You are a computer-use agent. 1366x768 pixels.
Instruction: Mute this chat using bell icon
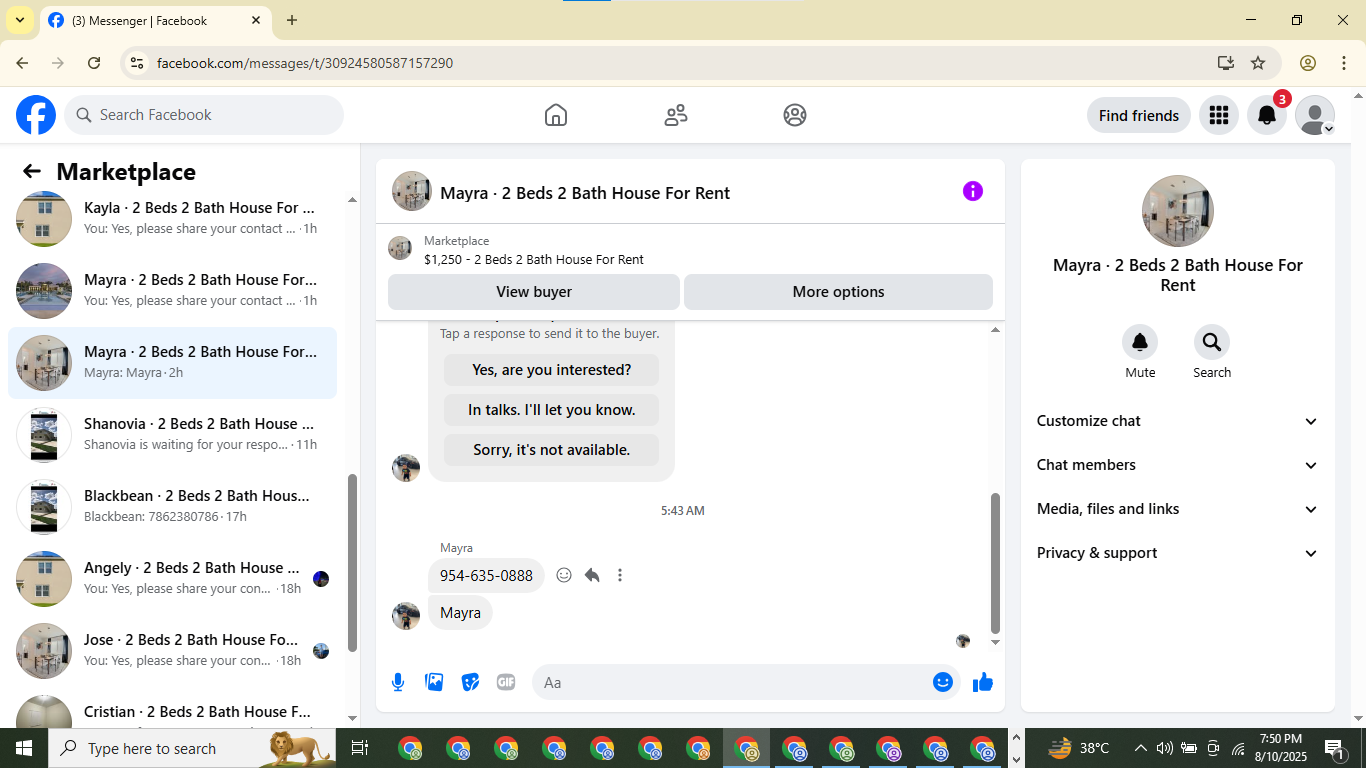[1140, 343]
